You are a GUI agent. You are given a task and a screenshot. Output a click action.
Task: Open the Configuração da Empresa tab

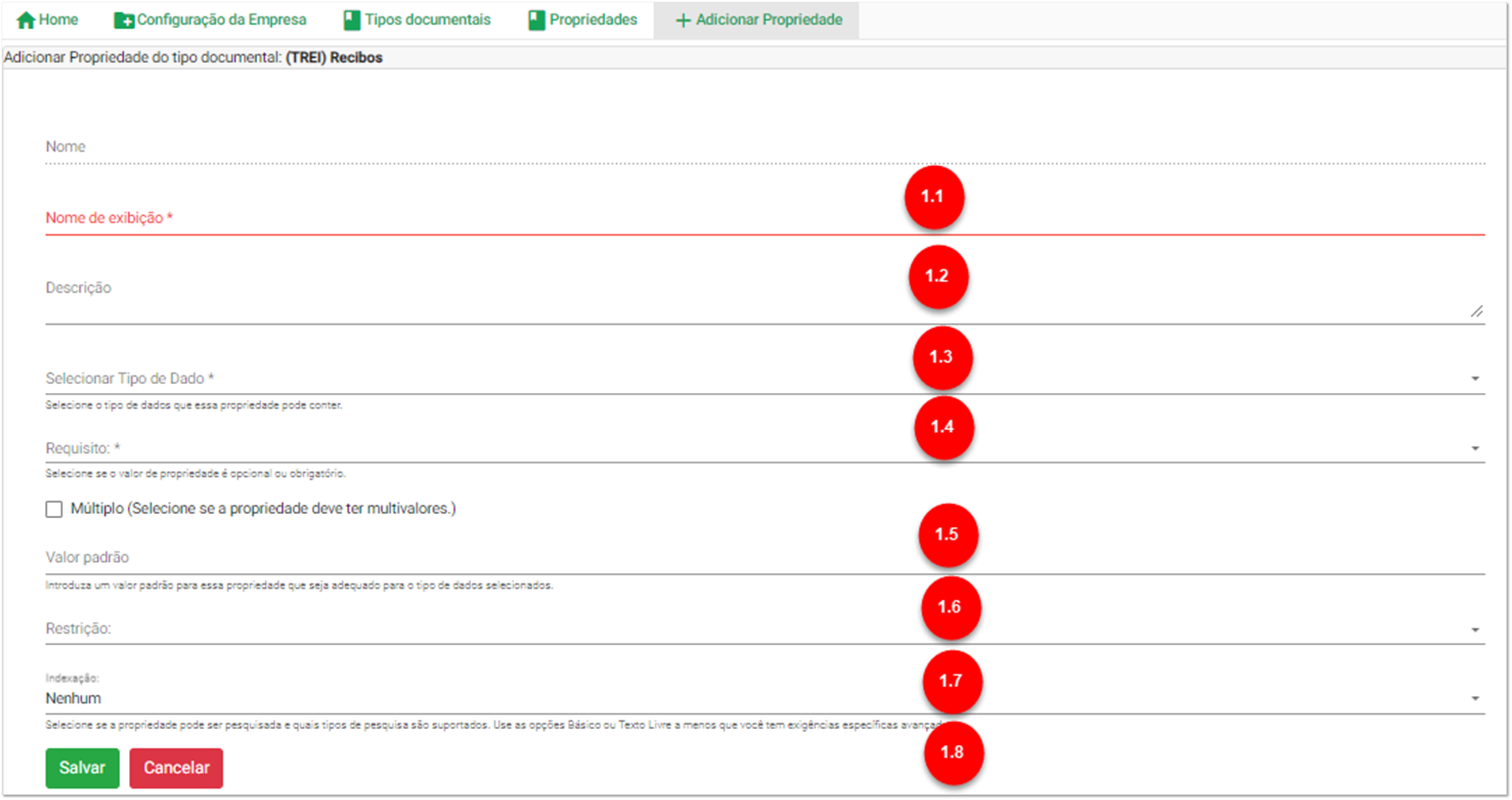click(210, 20)
